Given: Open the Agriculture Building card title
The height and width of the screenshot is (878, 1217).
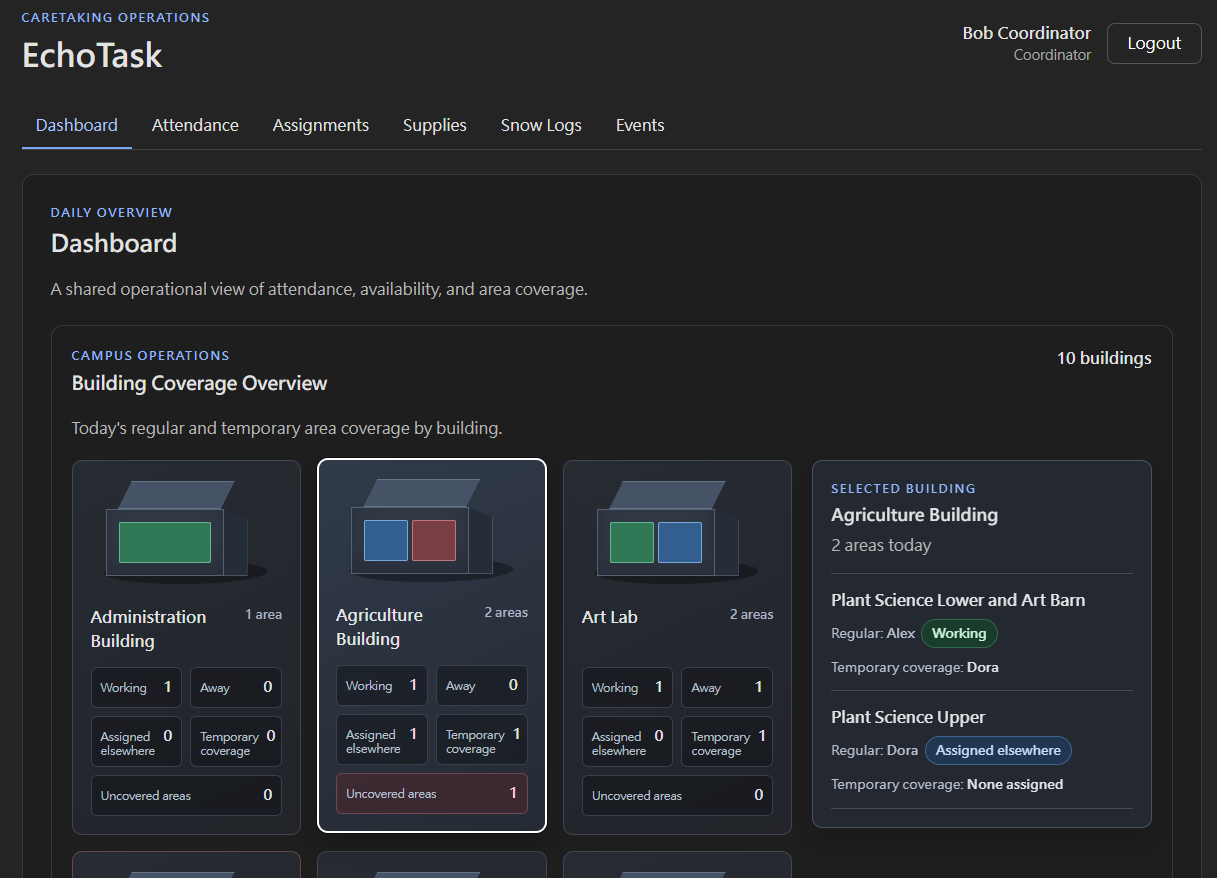Looking at the screenshot, I should coord(379,627).
